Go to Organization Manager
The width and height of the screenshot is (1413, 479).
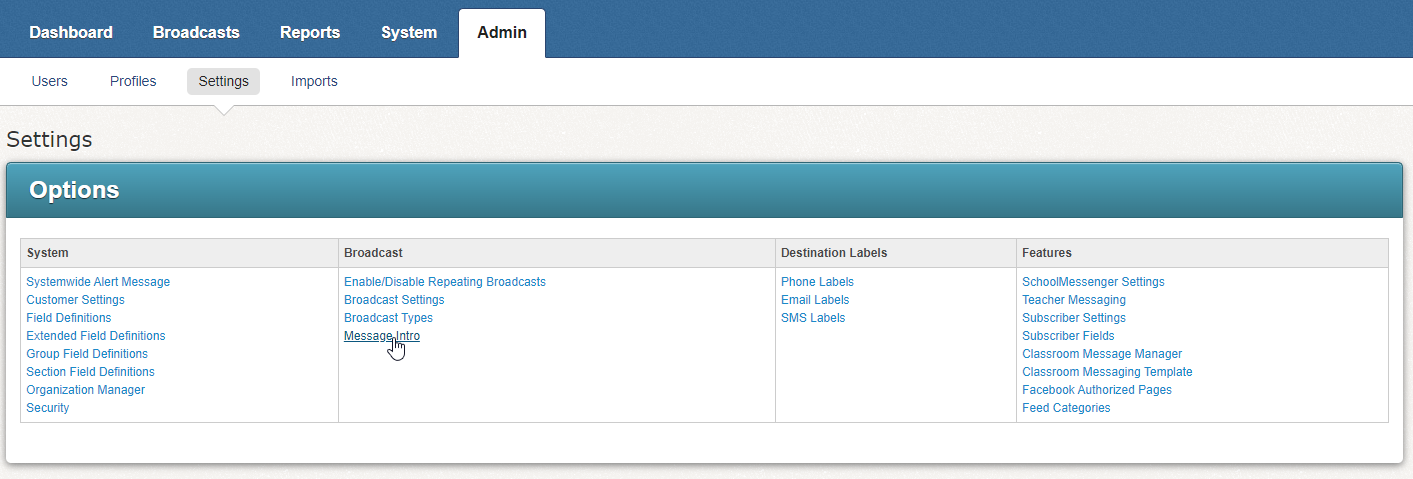(x=85, y=390)
